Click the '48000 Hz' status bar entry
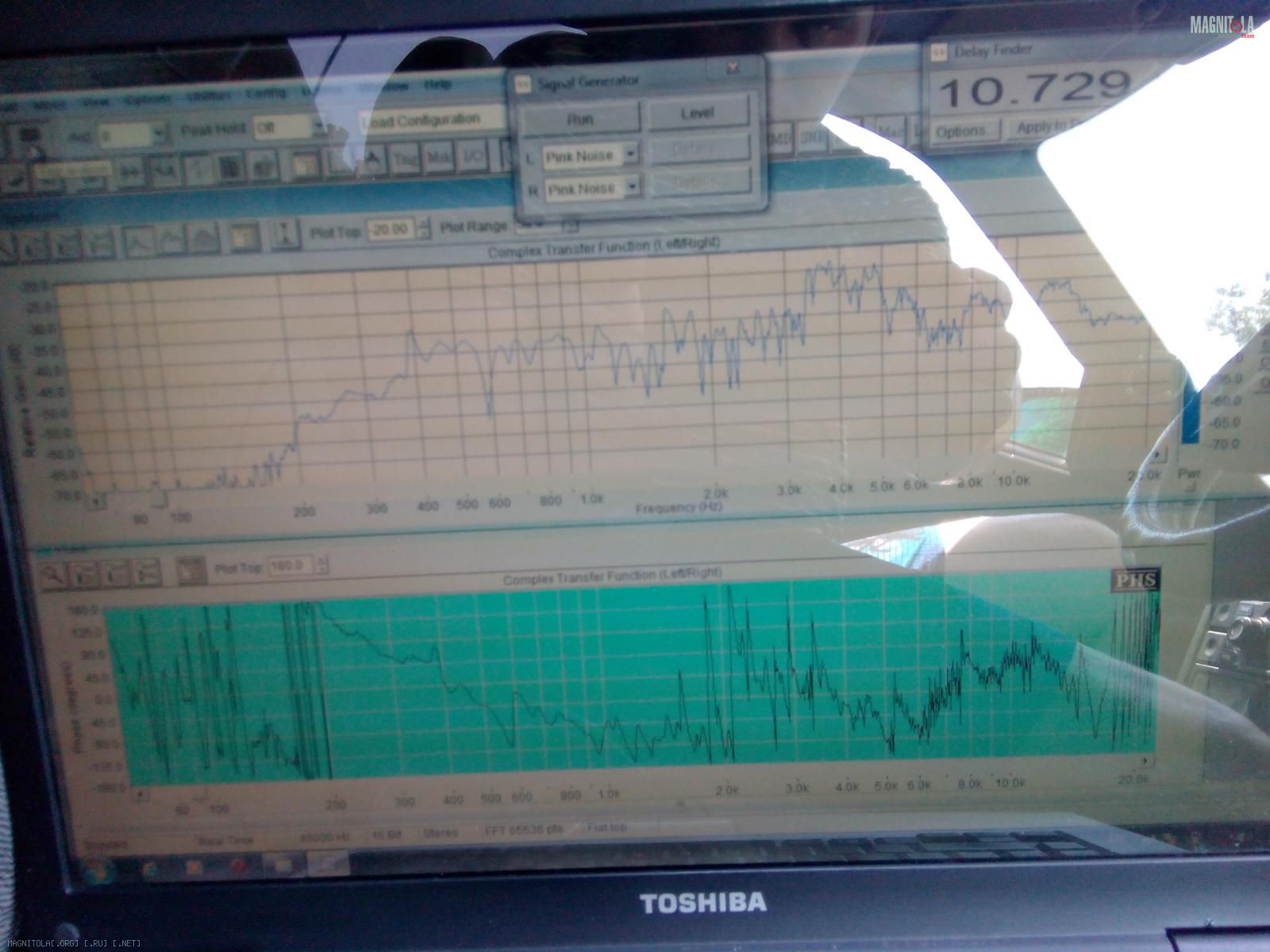The image size is (1270, 952). pos(324,837)
